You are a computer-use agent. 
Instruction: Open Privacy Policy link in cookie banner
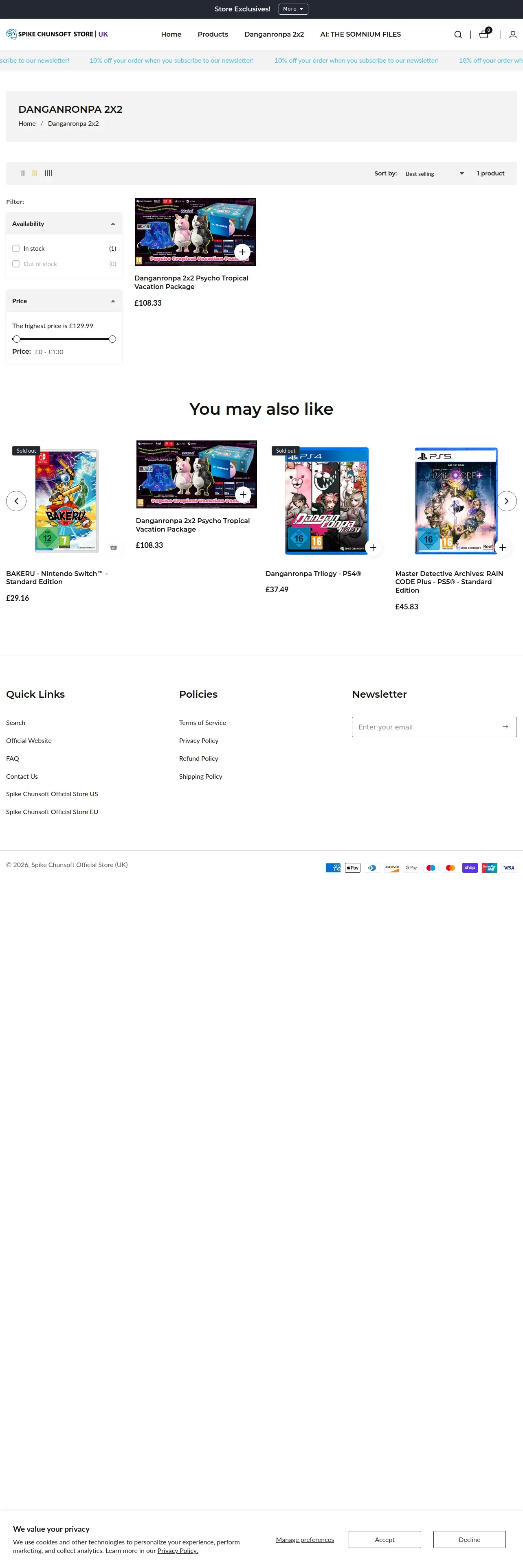(x=178, y=1550)
